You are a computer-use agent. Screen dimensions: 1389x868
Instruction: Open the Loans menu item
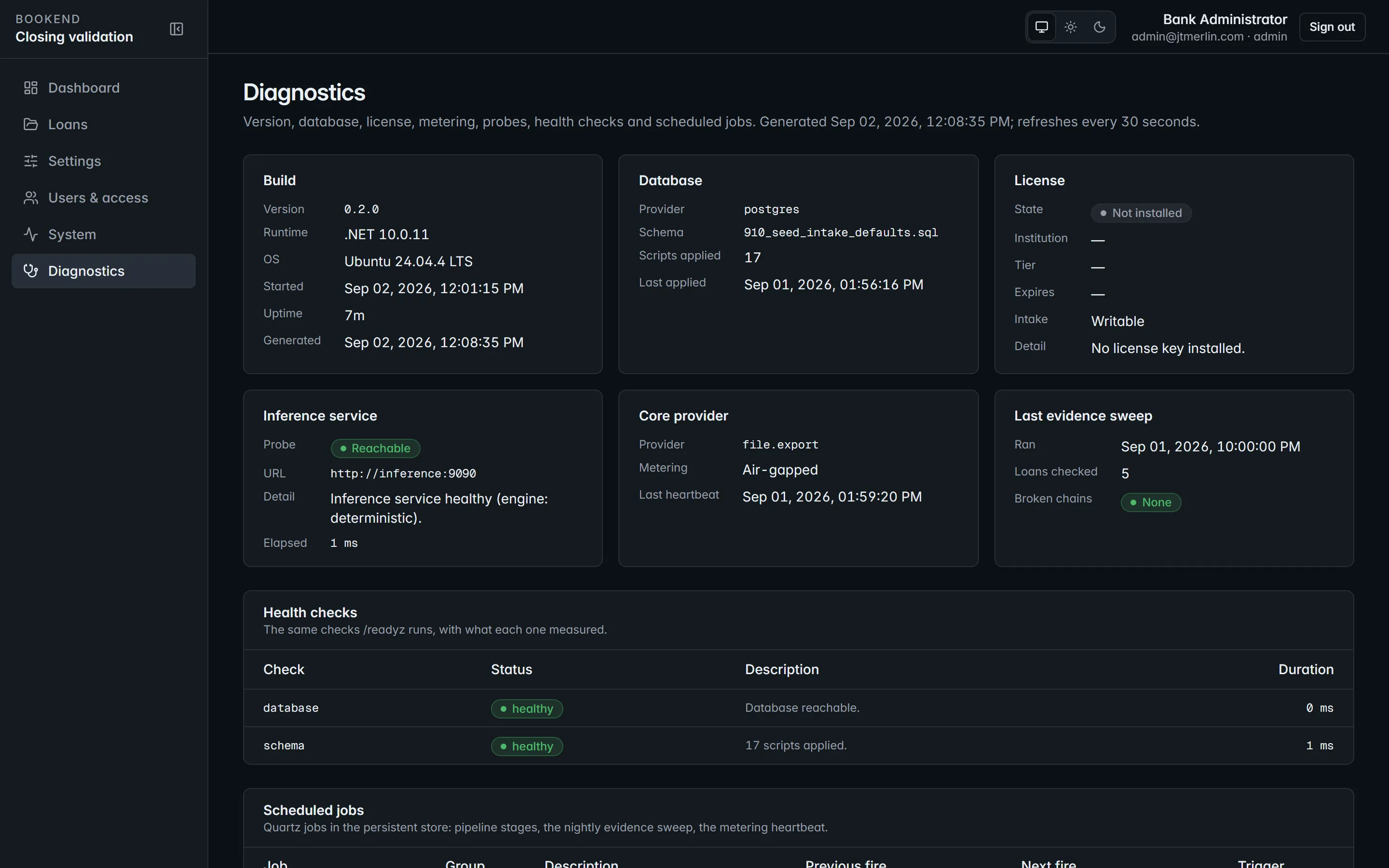point(103,124)
